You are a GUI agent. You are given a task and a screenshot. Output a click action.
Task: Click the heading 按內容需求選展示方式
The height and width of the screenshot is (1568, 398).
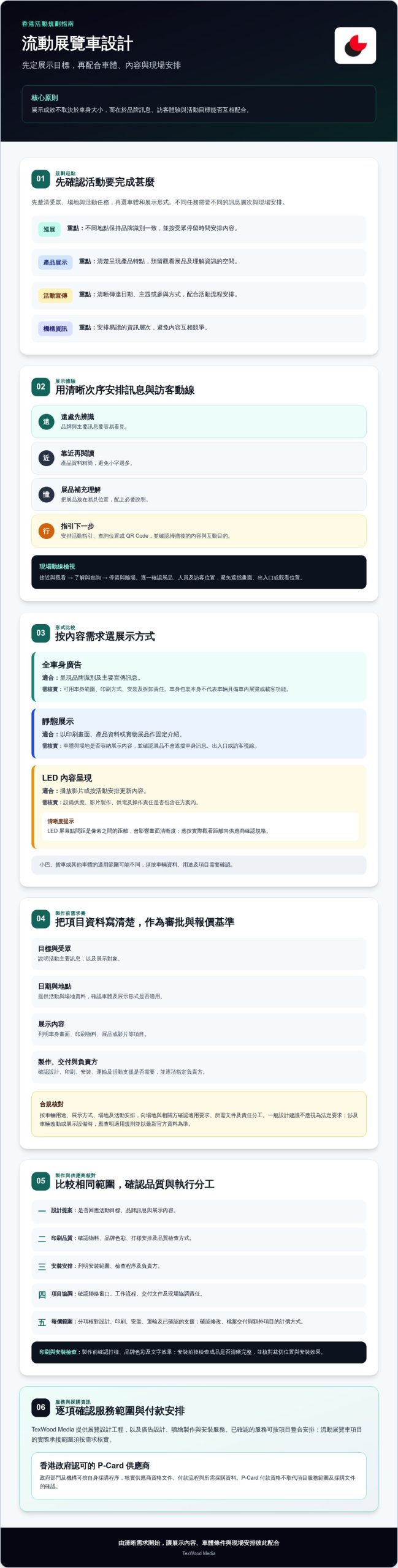tap(105, 636)
